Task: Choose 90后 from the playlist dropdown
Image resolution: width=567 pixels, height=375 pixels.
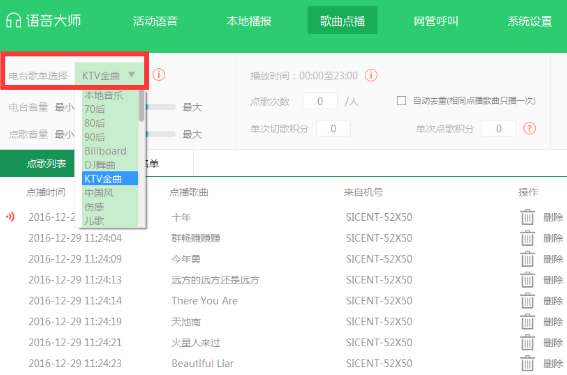Action: point(110,137)
